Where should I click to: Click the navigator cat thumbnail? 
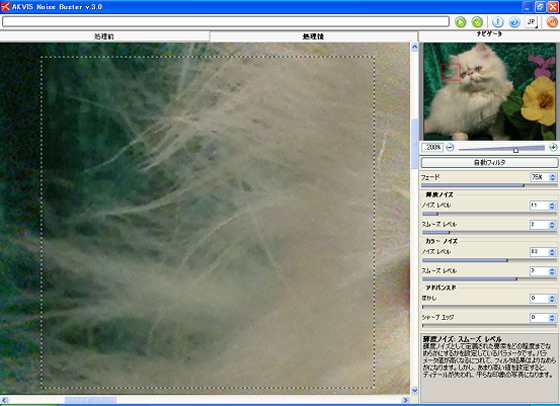click(x=490, y=91)
